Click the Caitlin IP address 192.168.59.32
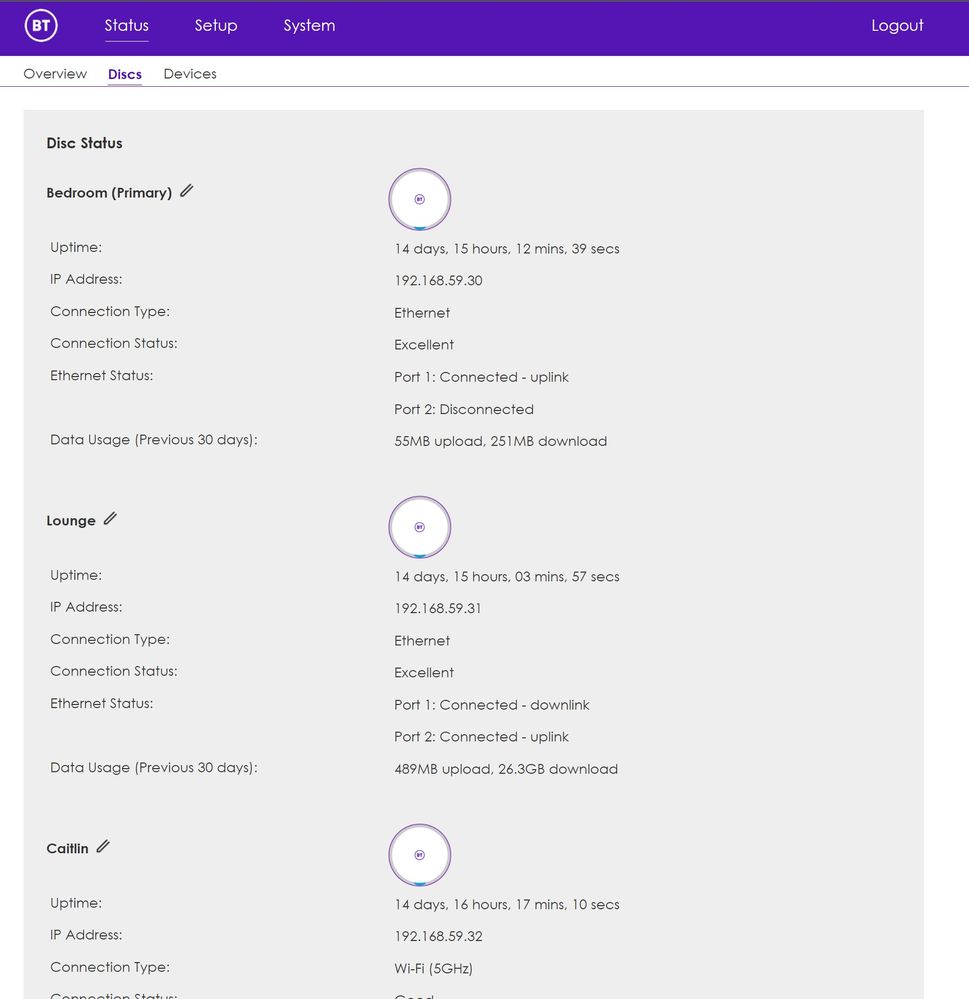969x999 pixels. point(438,937)
